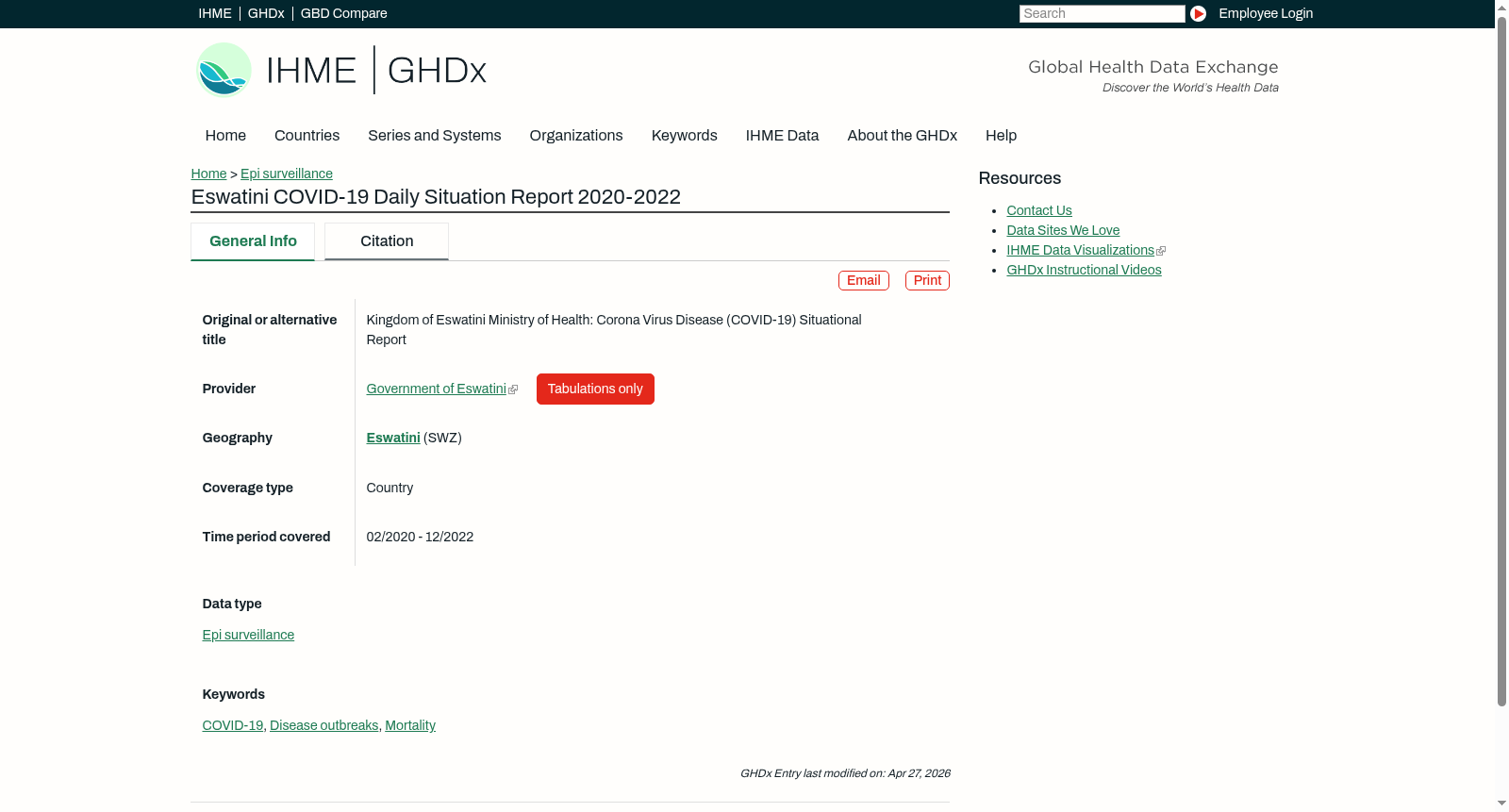
Task: Switch to the Citation tab
Action: point(387,241)
